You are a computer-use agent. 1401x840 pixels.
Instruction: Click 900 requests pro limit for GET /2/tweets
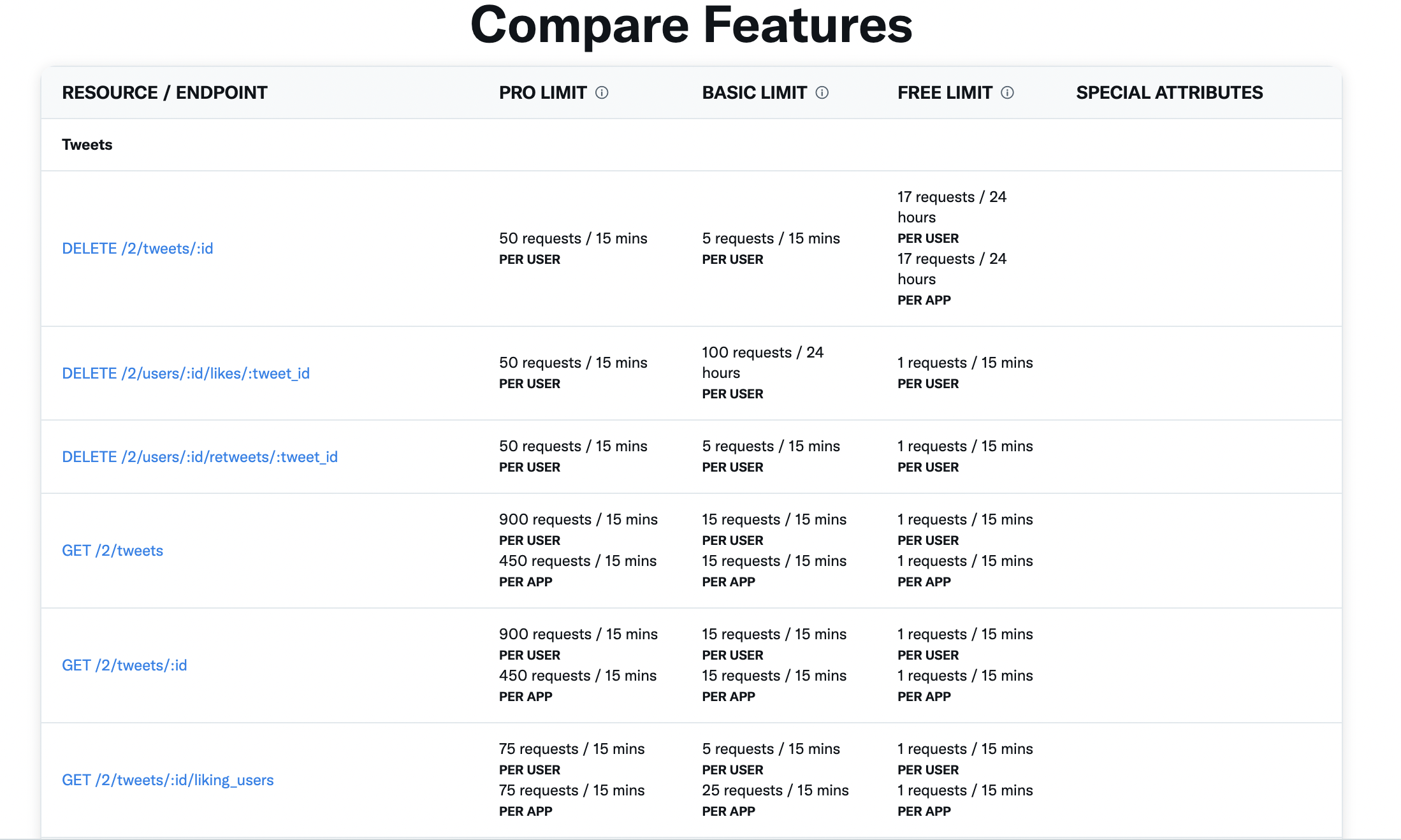tap(577, 519)
